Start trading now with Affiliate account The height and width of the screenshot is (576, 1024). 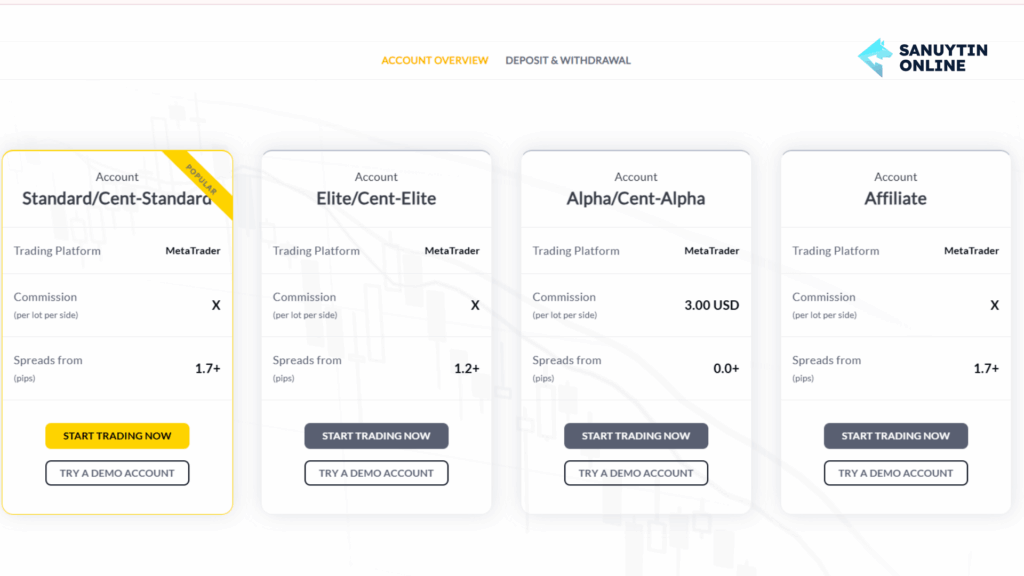896,436
